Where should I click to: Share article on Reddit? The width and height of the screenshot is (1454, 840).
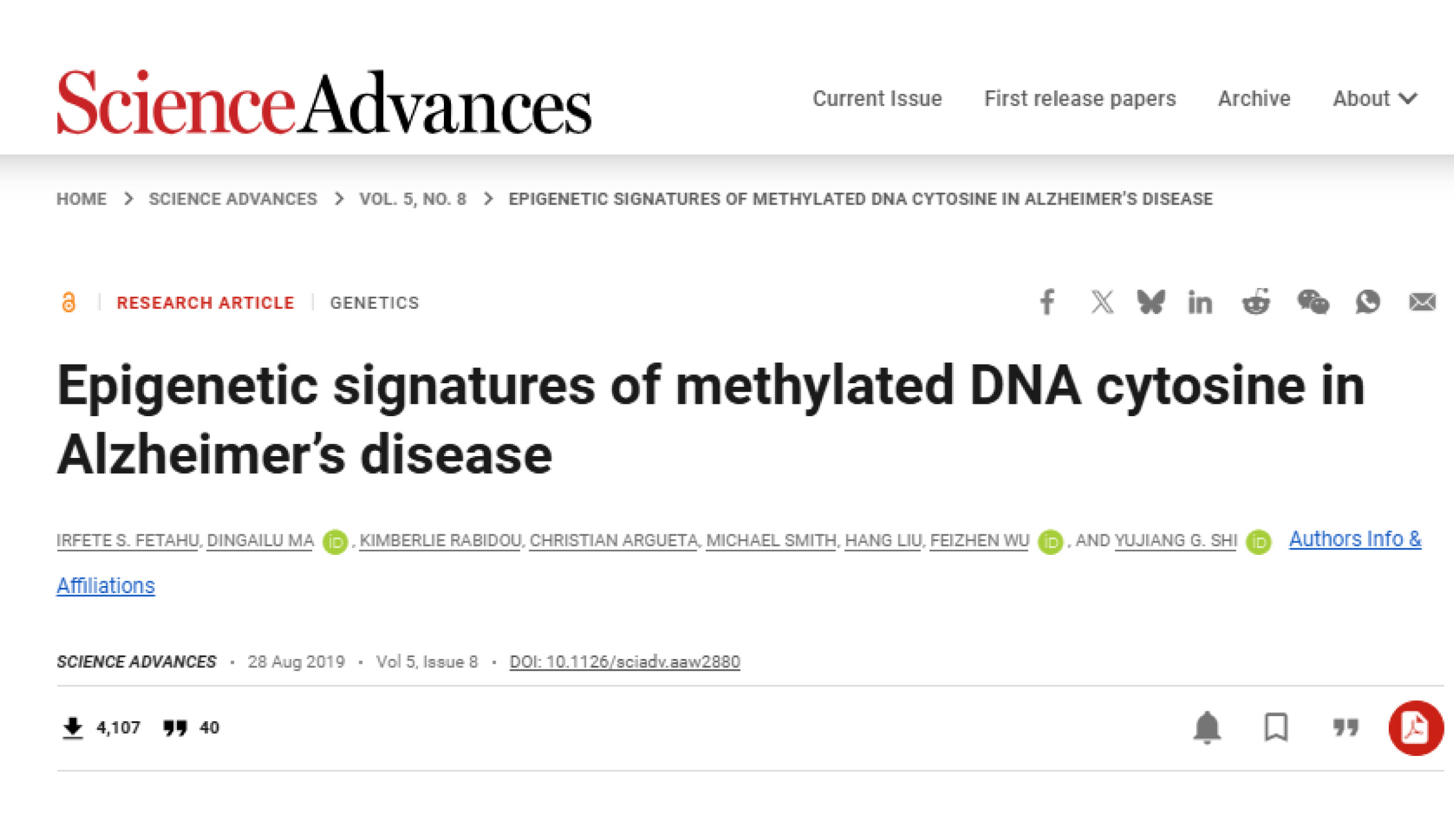tap(1256, 302)
